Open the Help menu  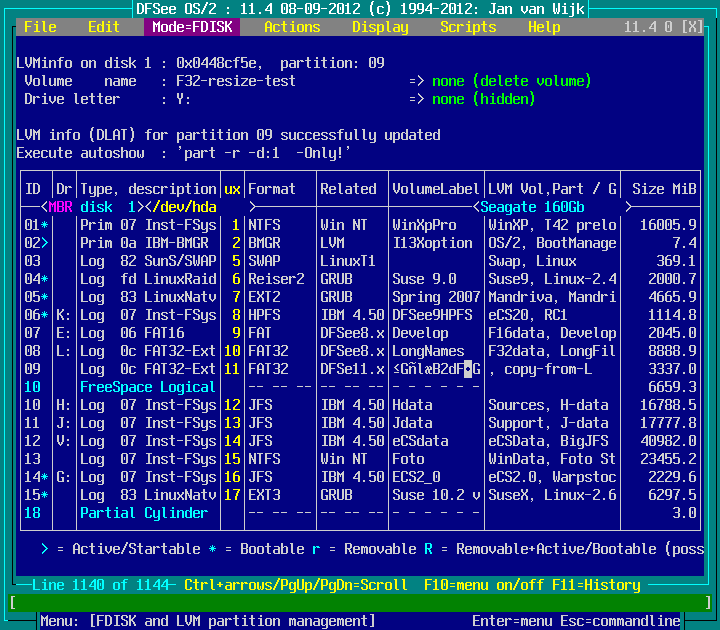[544, 27]
